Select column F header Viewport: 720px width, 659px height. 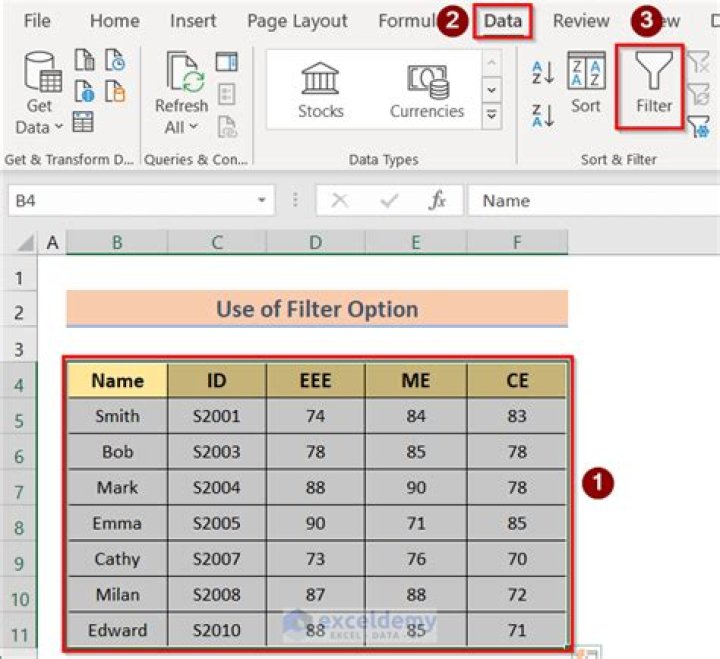(517, 242)
